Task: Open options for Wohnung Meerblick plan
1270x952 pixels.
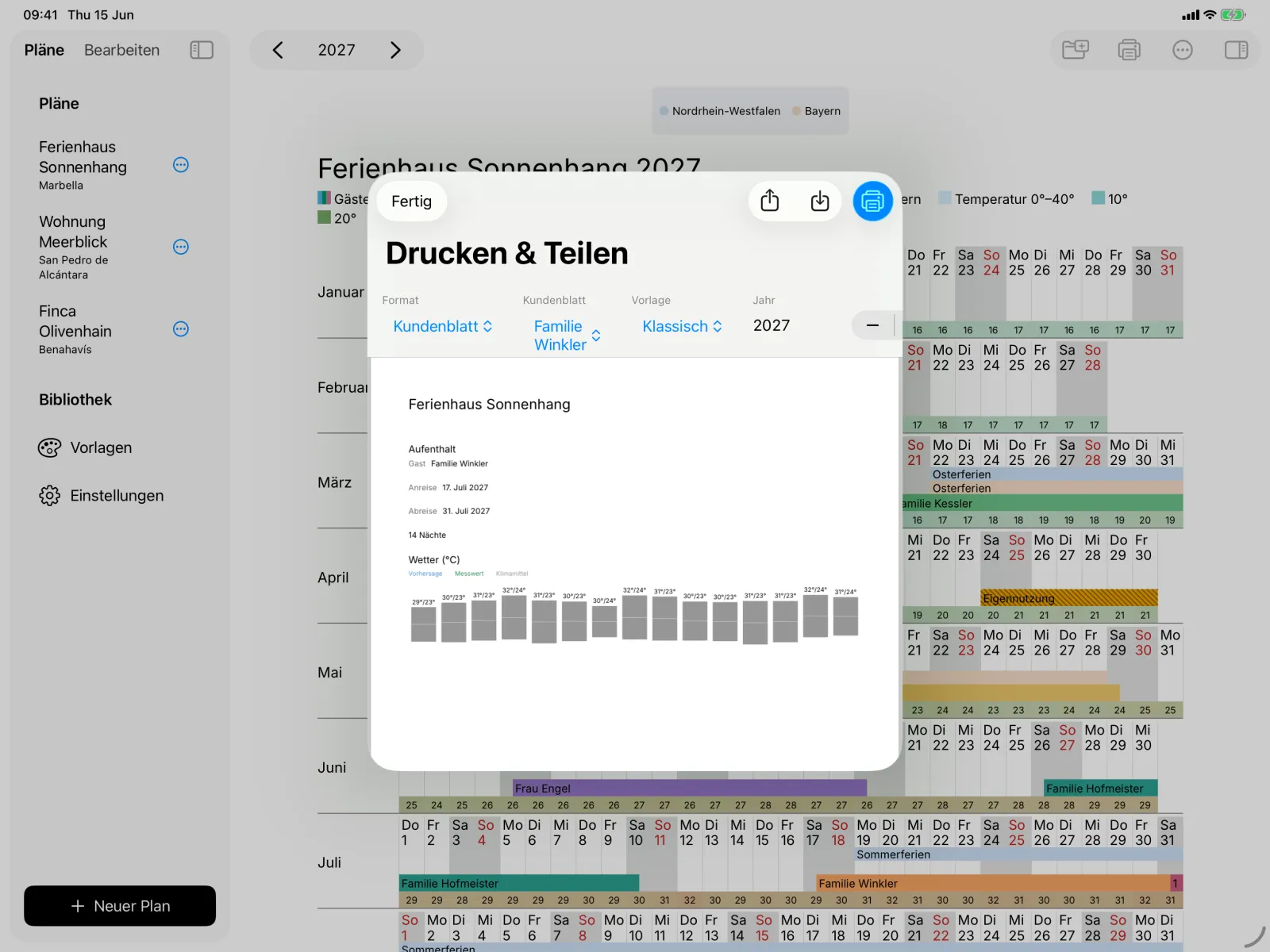Action: pyautogui.click(x=181, y=247)
